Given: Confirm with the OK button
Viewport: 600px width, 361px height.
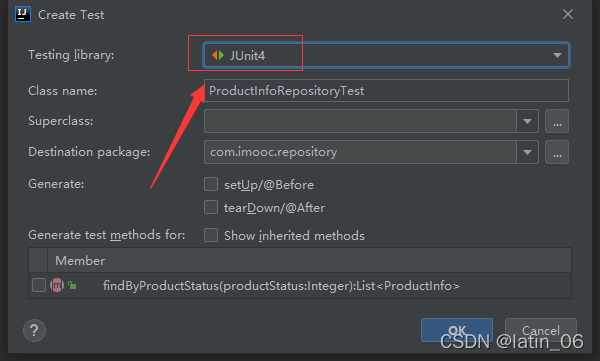Looking at the screenshot, I should pos(457,330).
